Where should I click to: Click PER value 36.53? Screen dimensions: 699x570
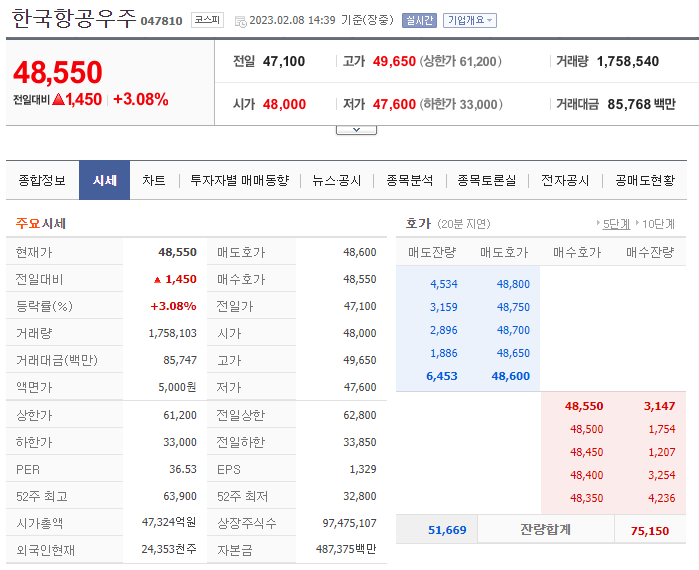pos(183,469)
